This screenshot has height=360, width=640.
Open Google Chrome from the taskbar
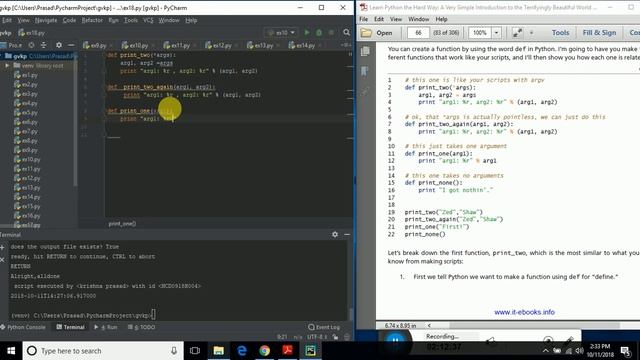tap(264, 351)
